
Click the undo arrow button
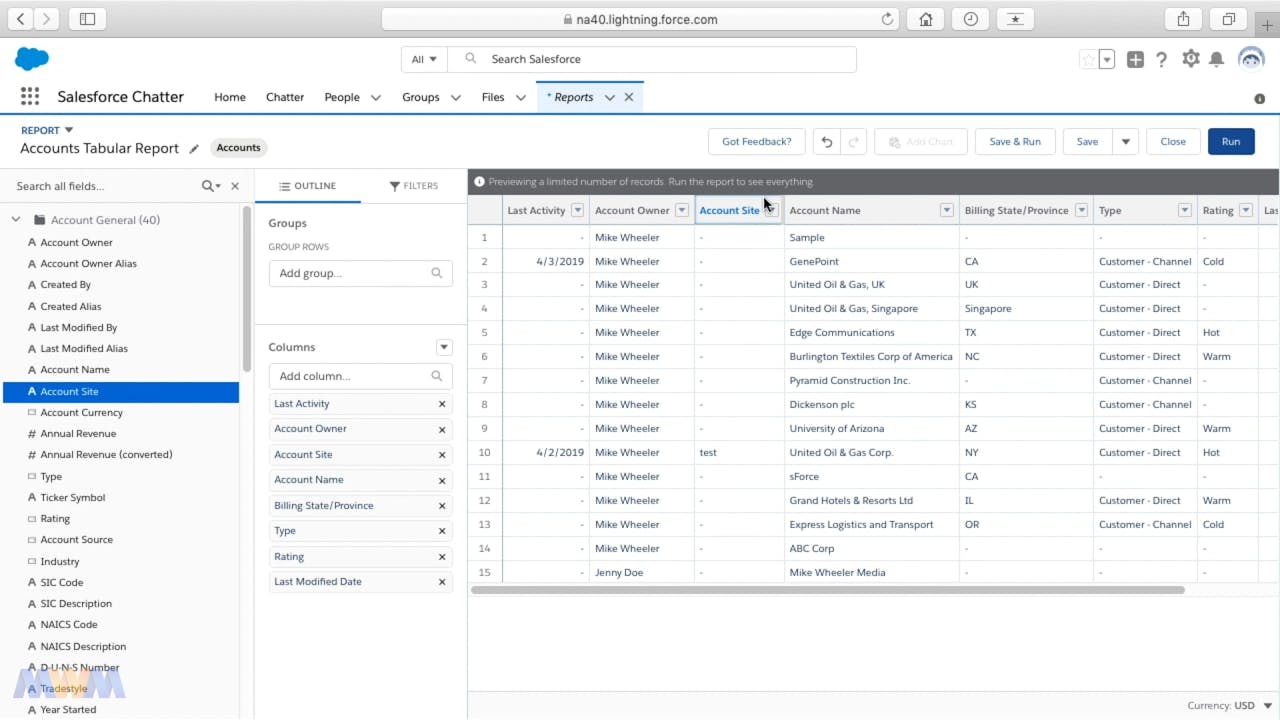point(826,142)
